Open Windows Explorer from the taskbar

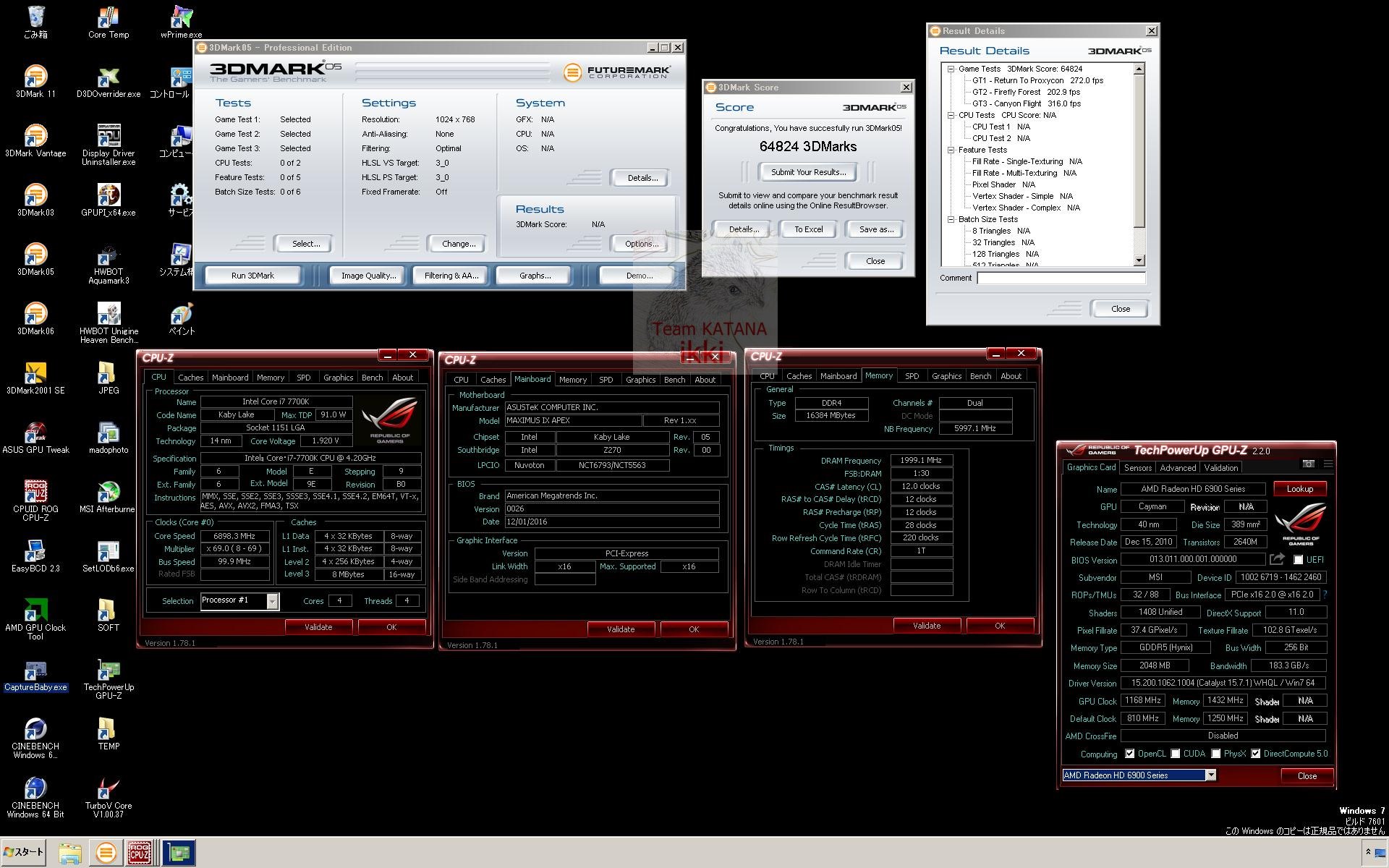(x=69, y=853)
